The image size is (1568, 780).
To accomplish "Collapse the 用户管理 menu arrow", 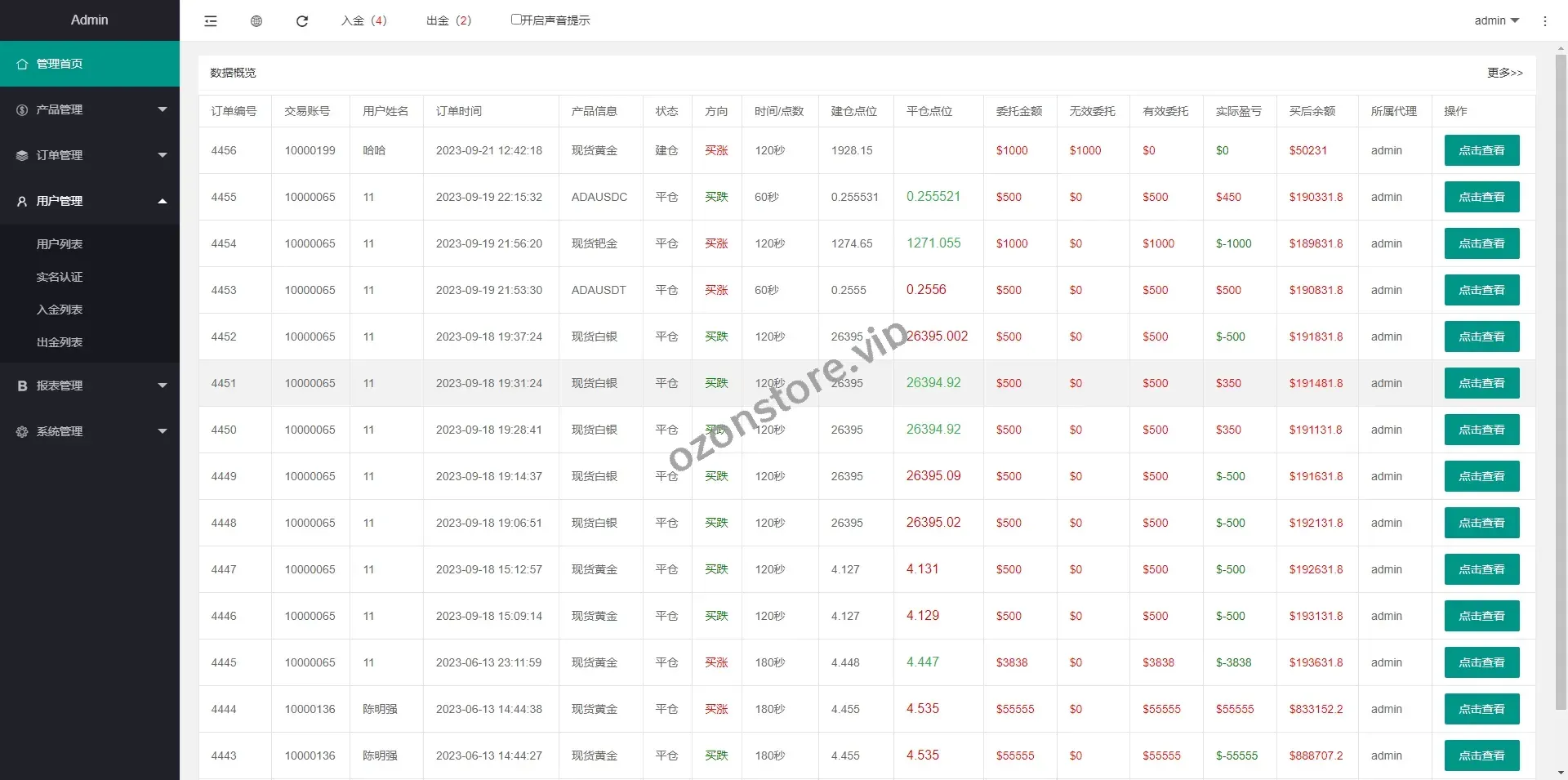I will (162, 201).
